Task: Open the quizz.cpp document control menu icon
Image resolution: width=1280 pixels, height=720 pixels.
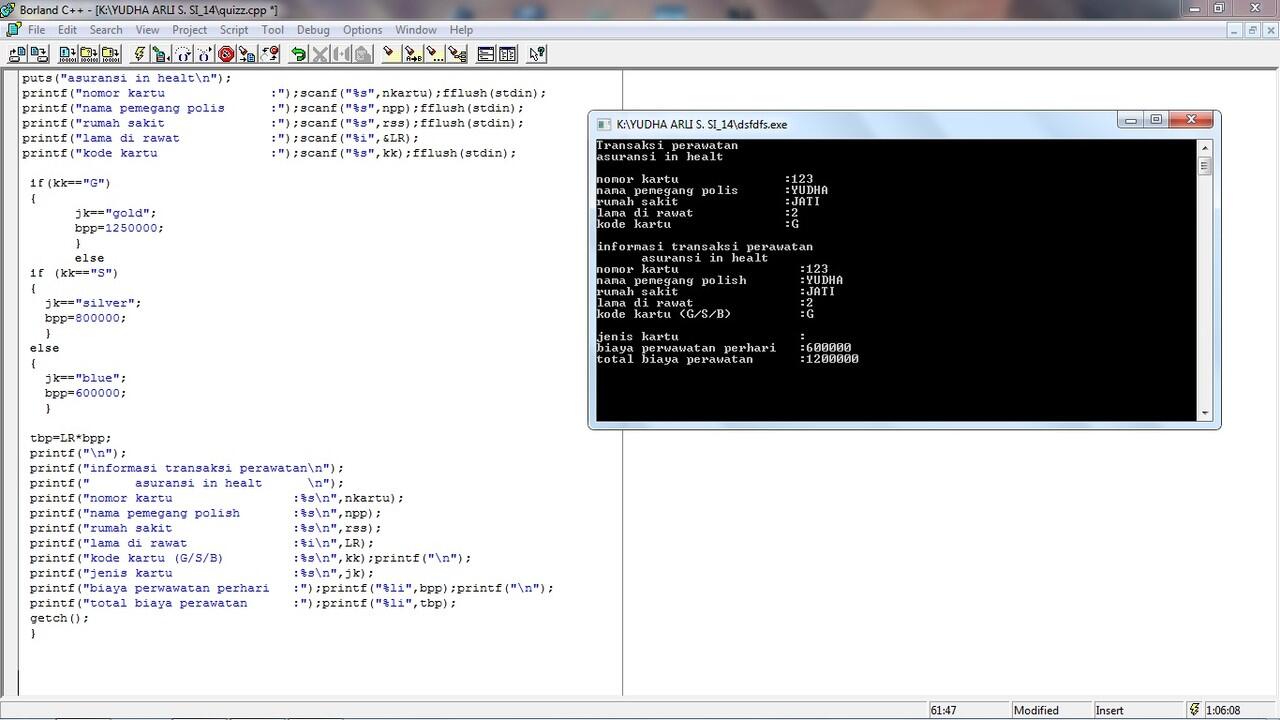Action: pyautogui.click(x=12, y=29)
